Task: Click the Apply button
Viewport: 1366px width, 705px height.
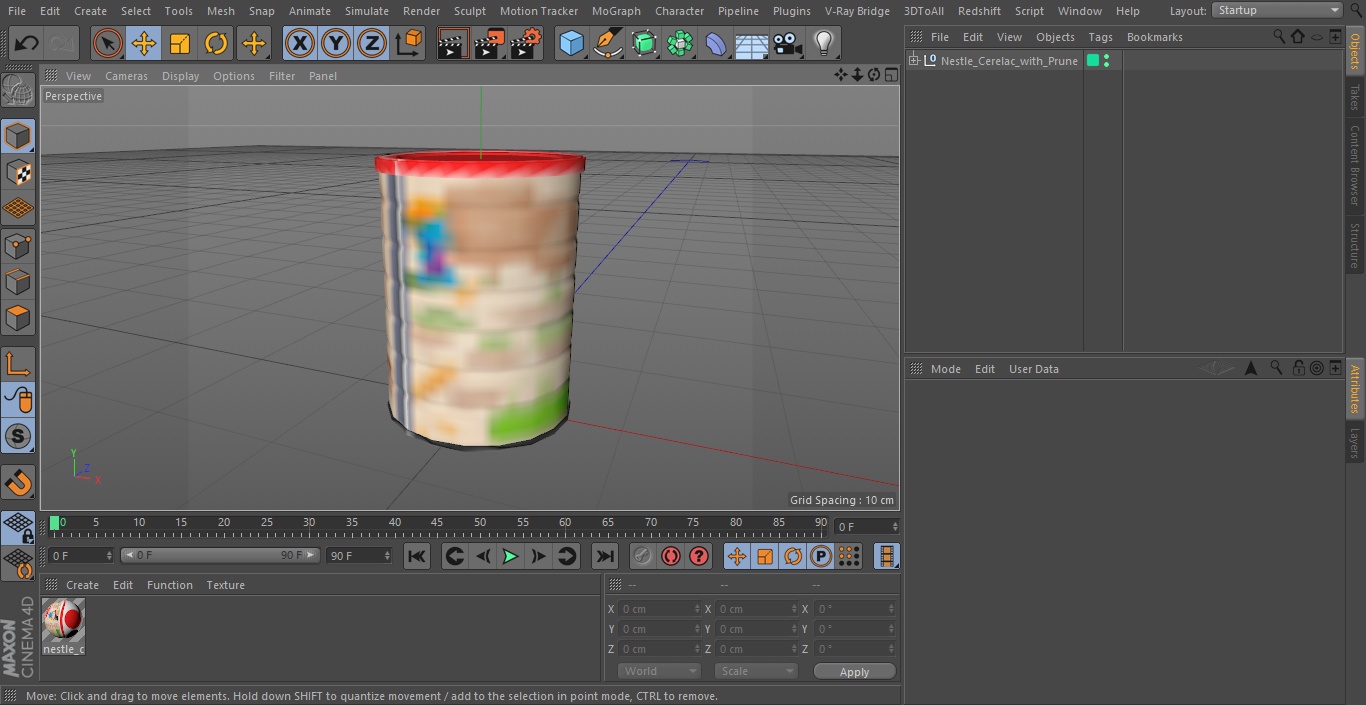Action: click(854, 672)
